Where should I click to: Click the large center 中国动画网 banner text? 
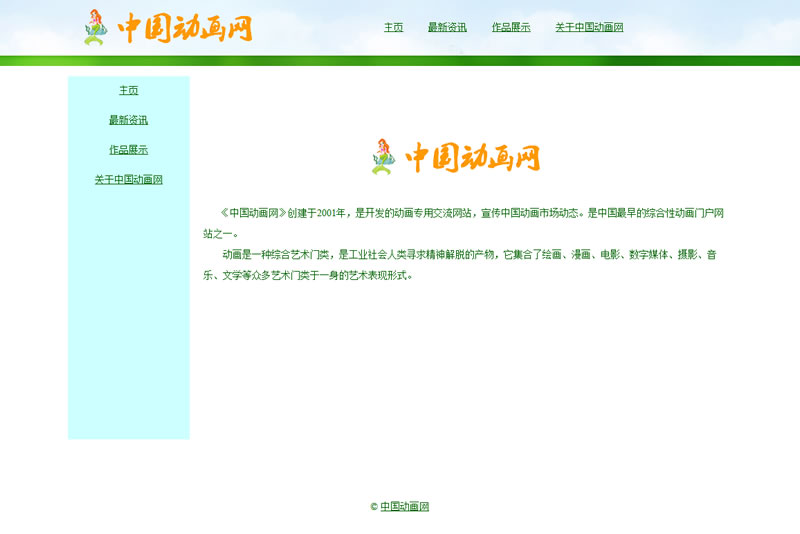472,157
